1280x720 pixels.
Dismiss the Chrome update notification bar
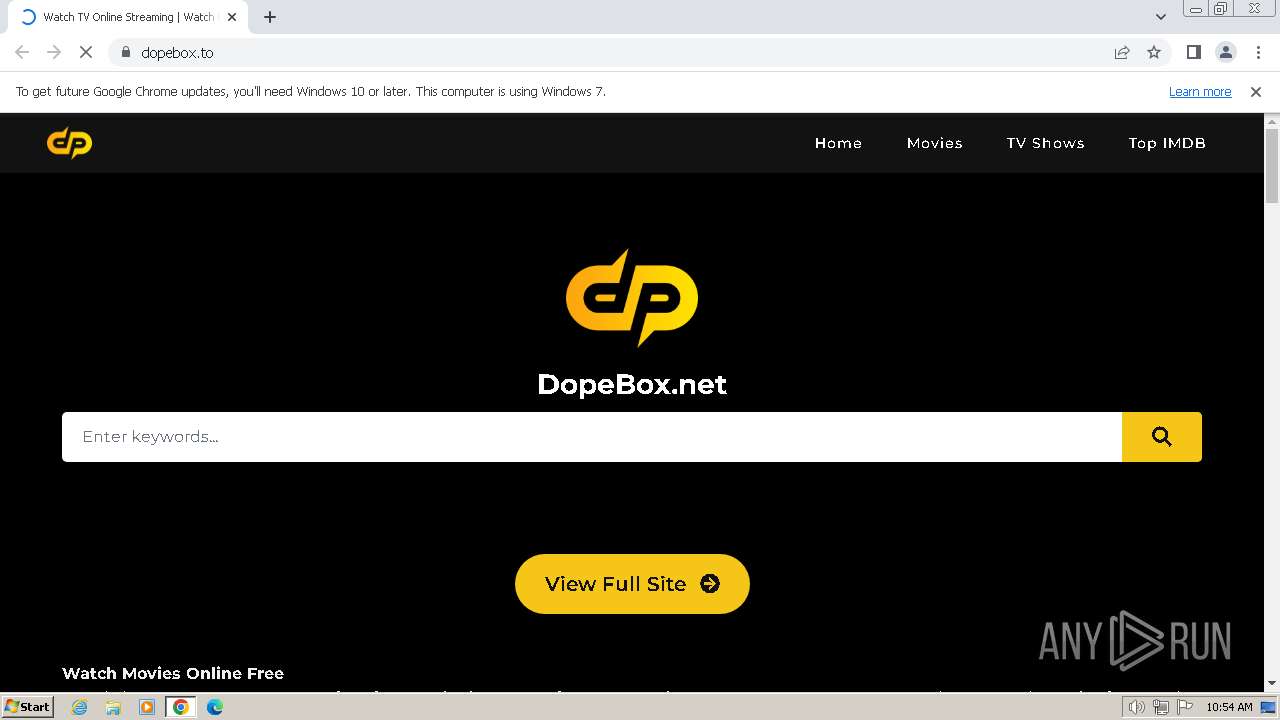(x=1256, y=91)
